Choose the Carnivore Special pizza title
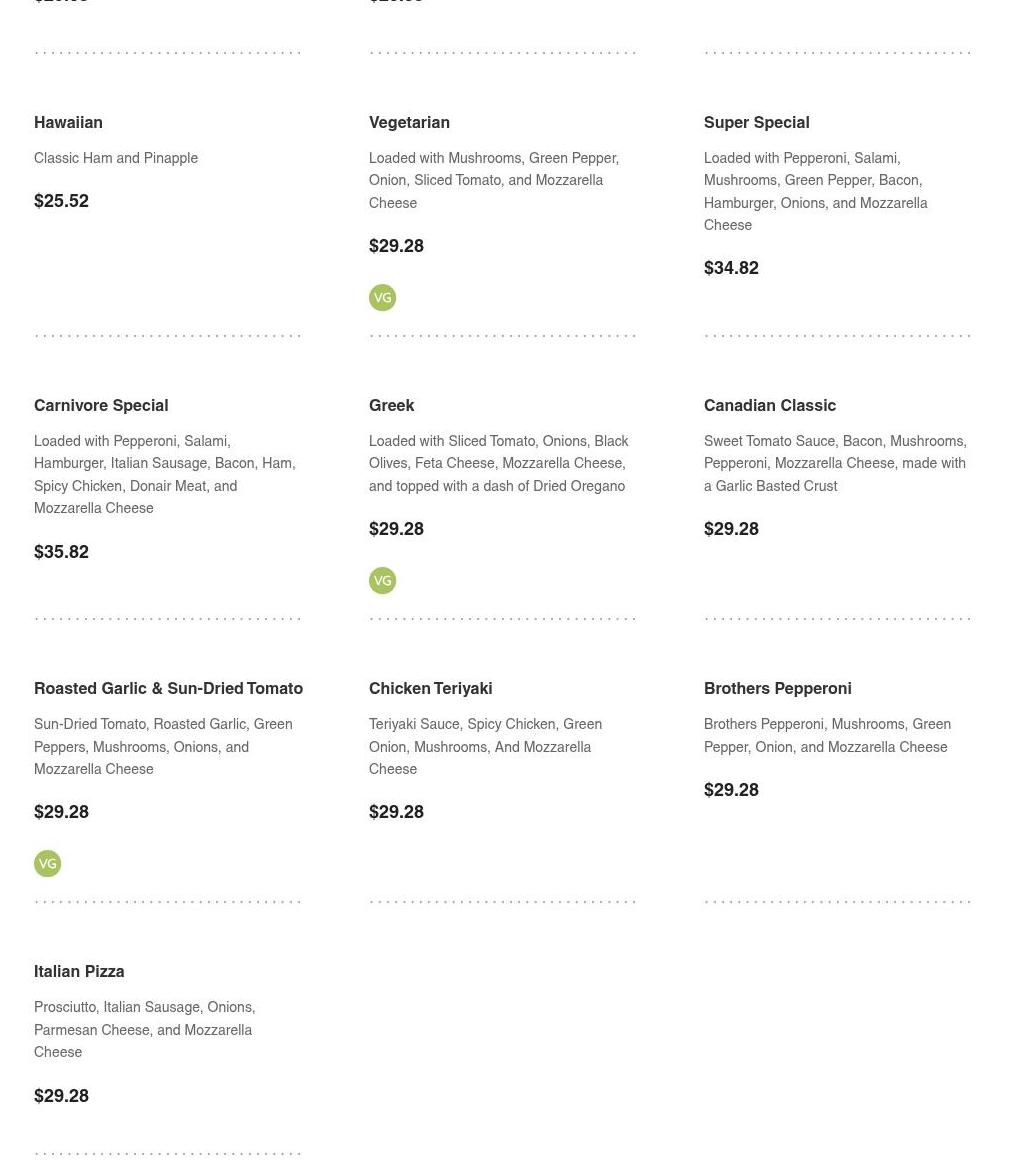The height and width of the screenshot is (1166, 1010). (101, 406)
